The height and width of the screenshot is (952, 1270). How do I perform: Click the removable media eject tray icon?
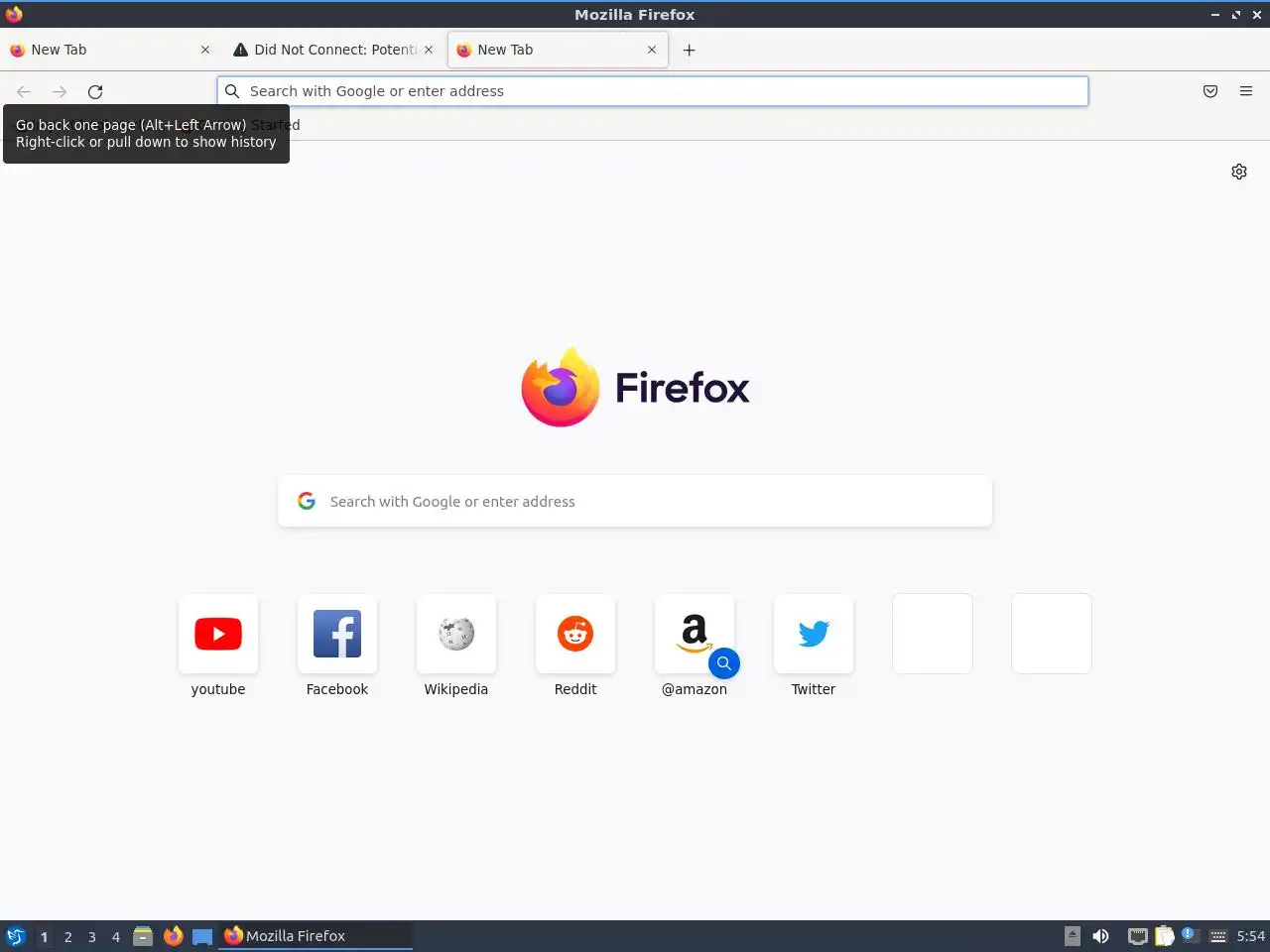pyautogui.click(x=1072, y=936)
